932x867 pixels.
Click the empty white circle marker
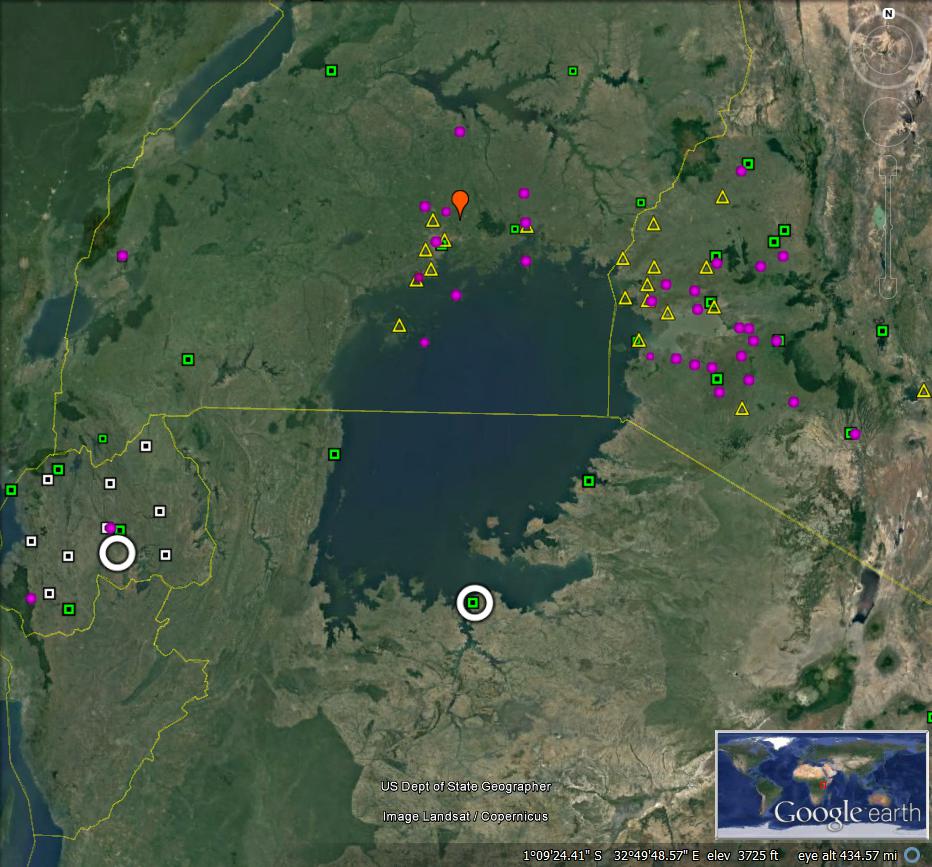point(117,553)
